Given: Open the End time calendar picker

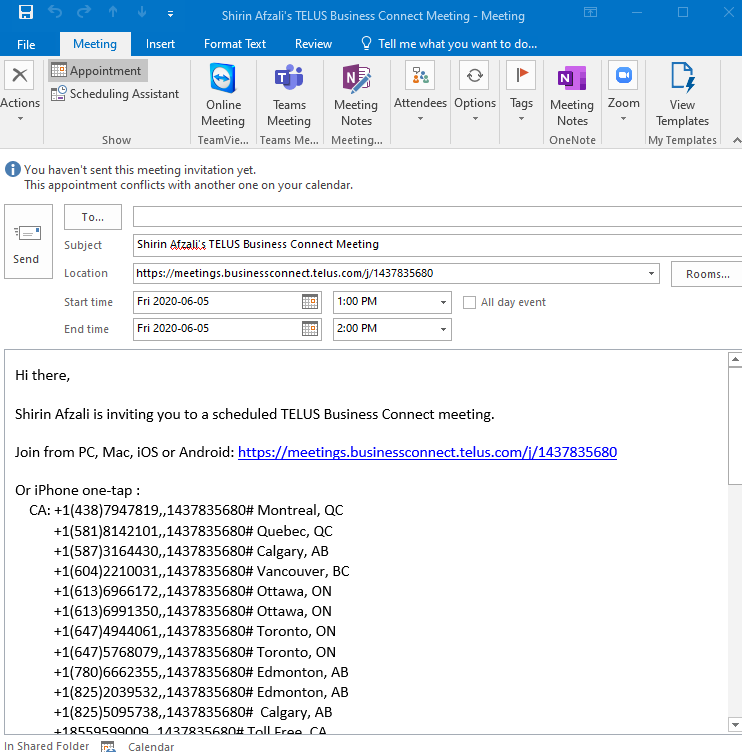Looking at the screenshot, I should coord(310,329).
